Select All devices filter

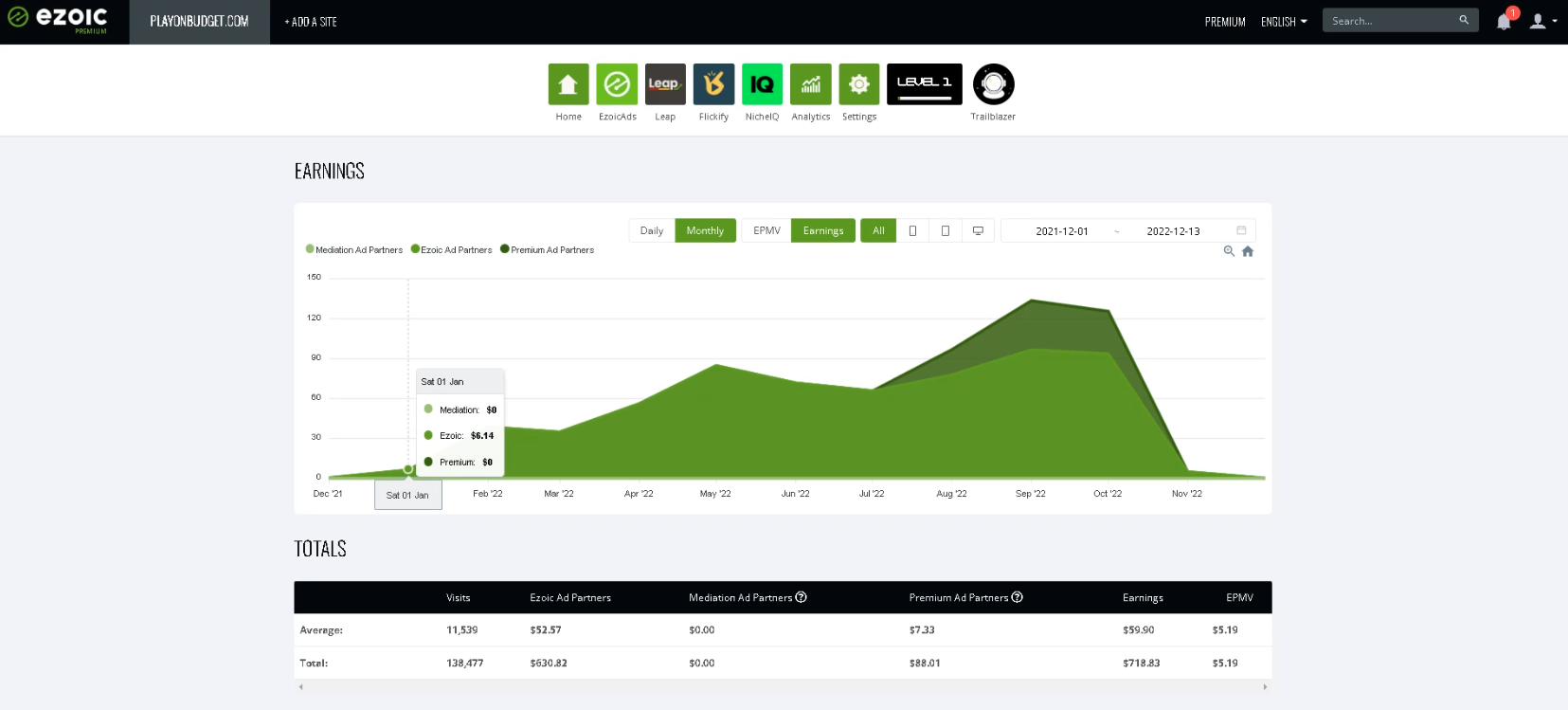(878, 230)
